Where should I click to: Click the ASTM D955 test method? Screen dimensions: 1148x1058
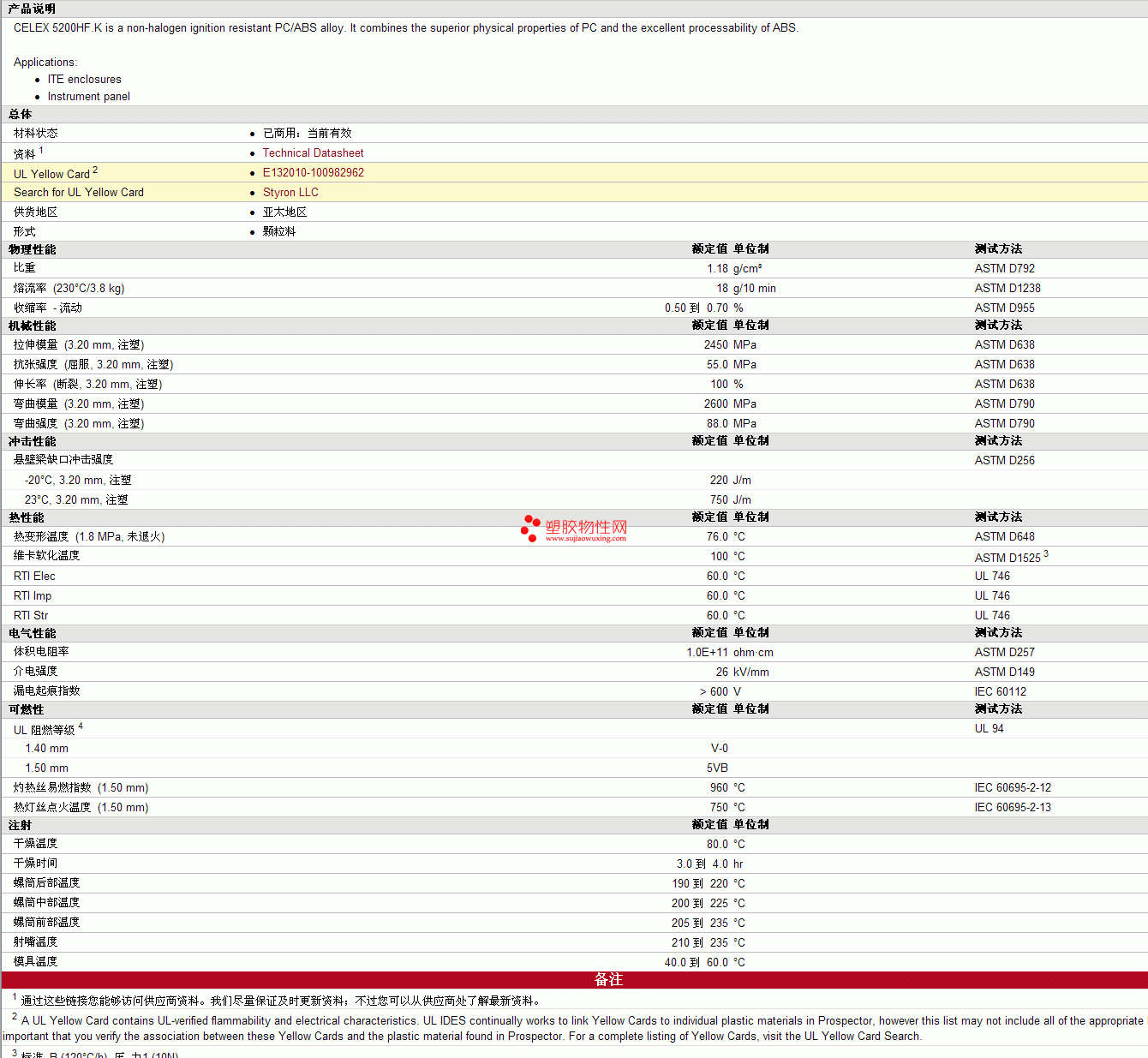1004,308
